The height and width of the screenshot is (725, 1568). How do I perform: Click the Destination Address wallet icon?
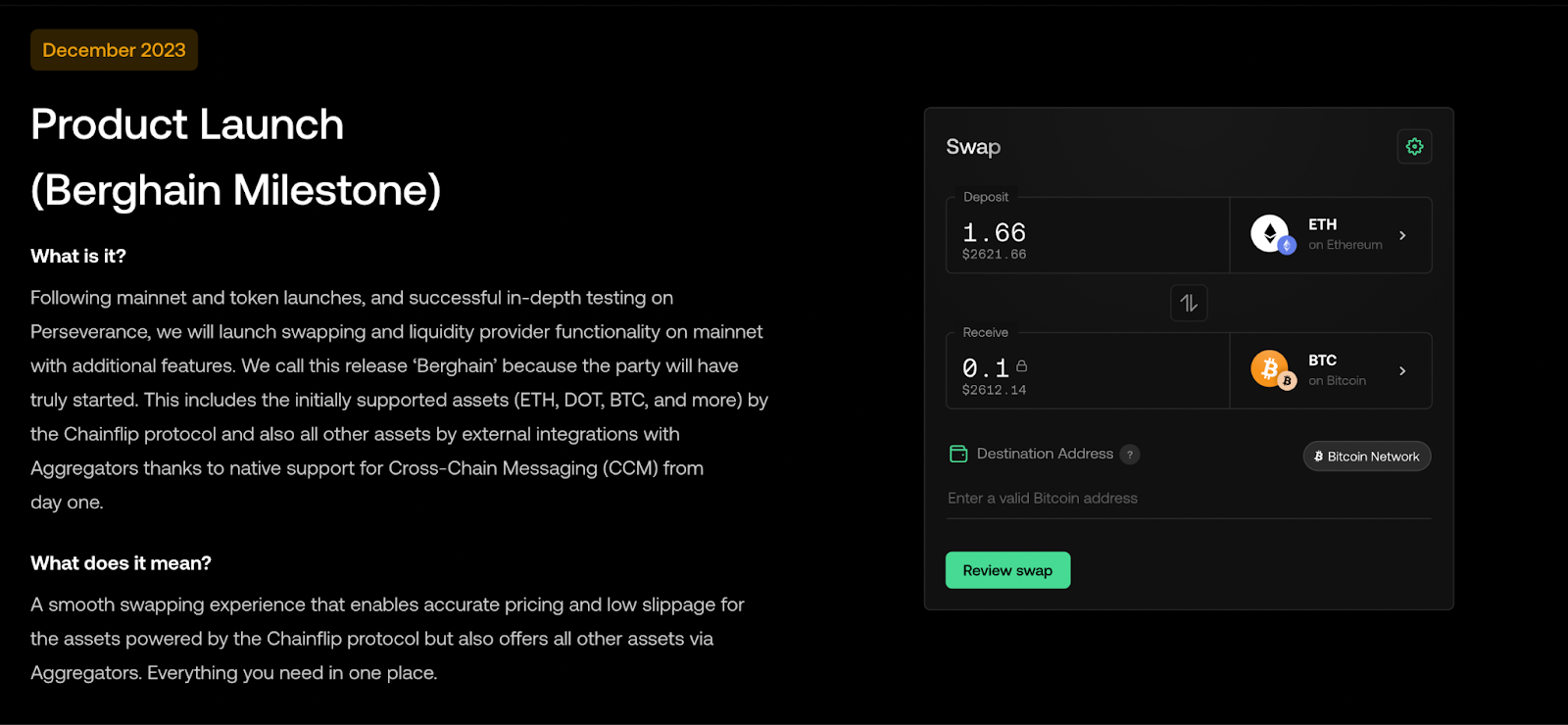(958, 454)
